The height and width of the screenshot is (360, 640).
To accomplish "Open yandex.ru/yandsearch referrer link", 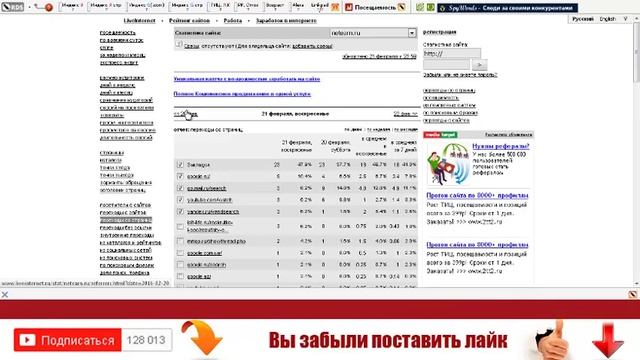I will point(213,212).
